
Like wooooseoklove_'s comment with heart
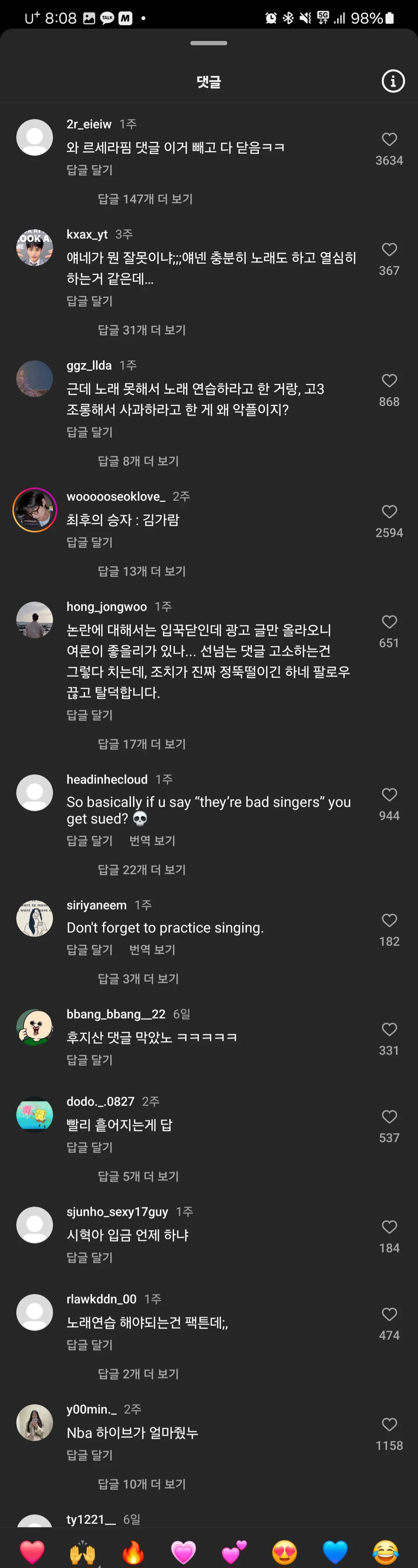[389, 511]
